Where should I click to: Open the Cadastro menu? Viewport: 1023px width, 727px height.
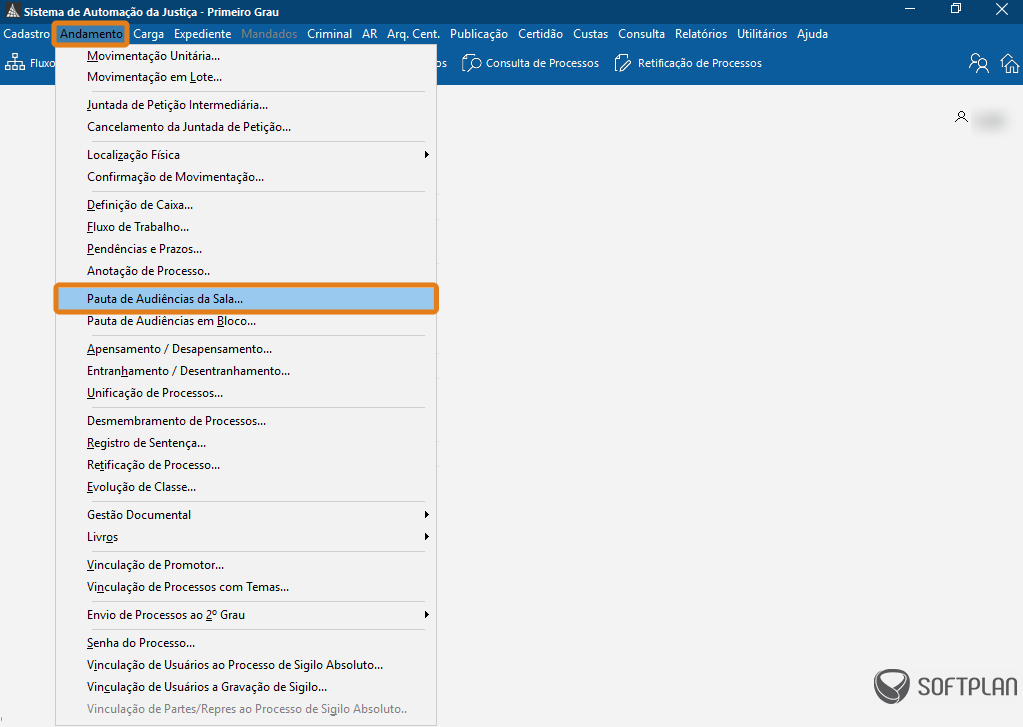click(x=27, y=34)
